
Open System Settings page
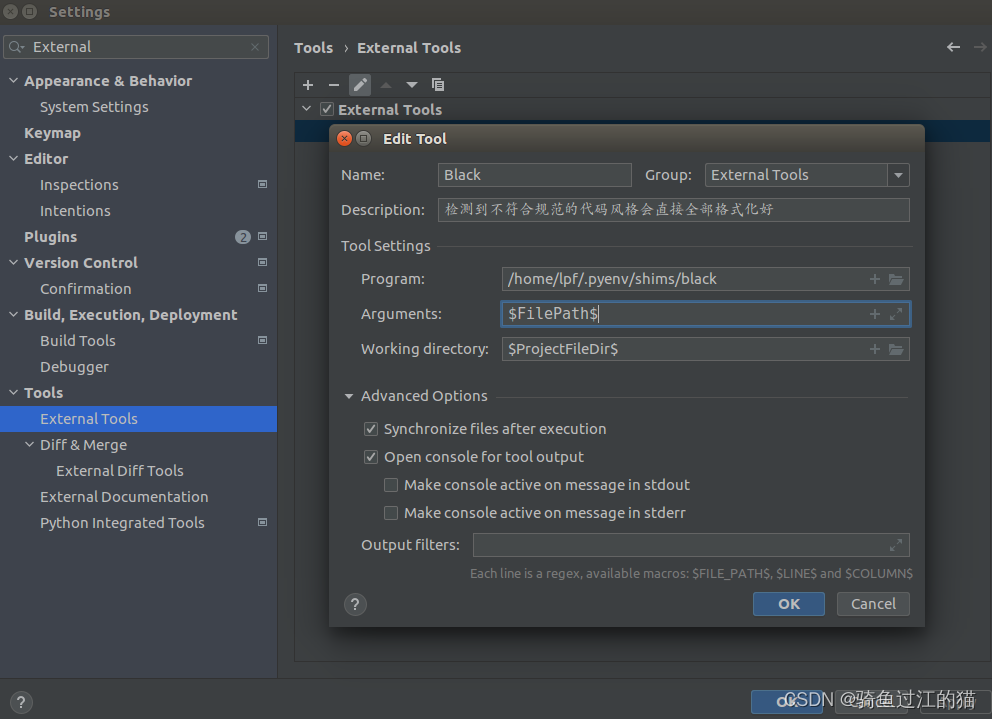pyautogui.click(x=94, y=107)
